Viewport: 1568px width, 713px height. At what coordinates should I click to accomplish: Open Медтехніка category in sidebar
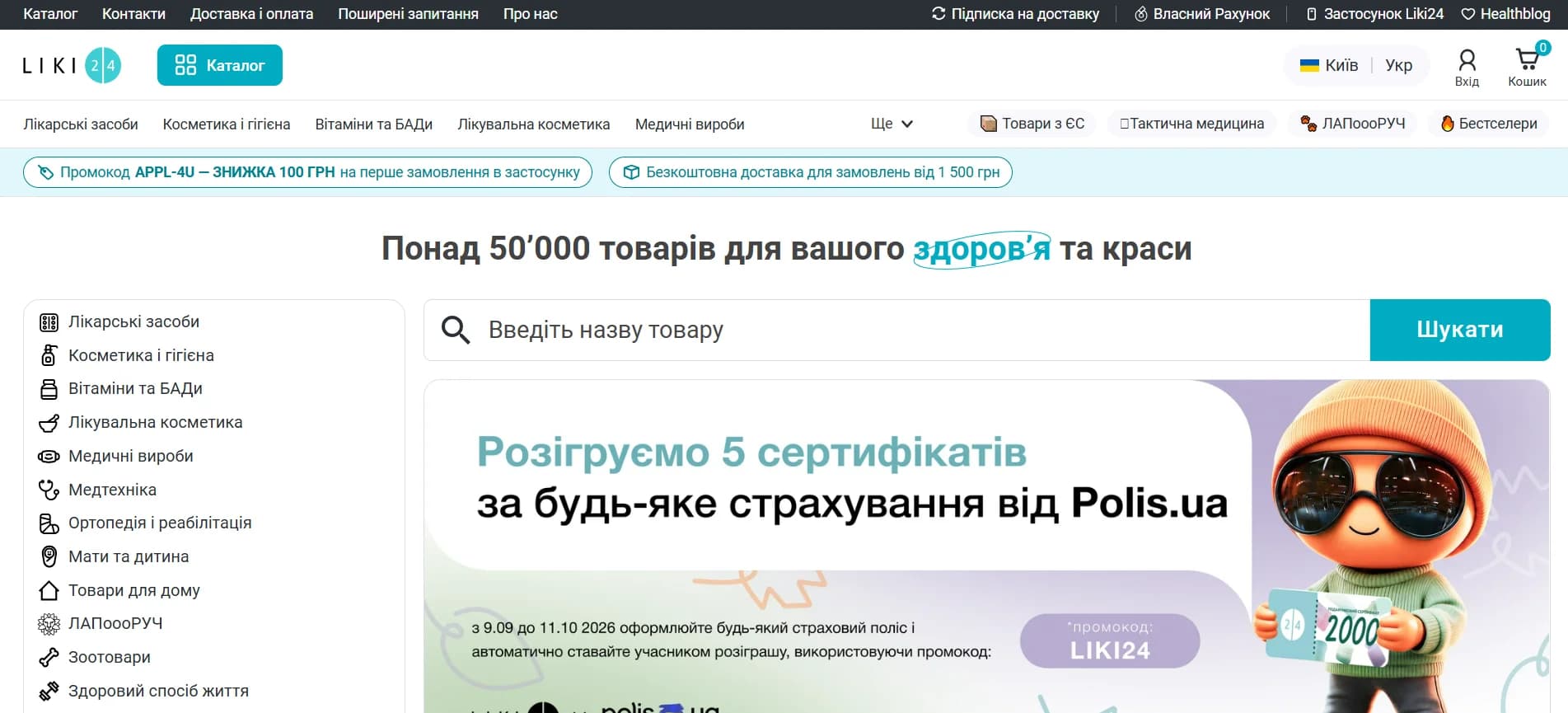(x=112, y=490)
